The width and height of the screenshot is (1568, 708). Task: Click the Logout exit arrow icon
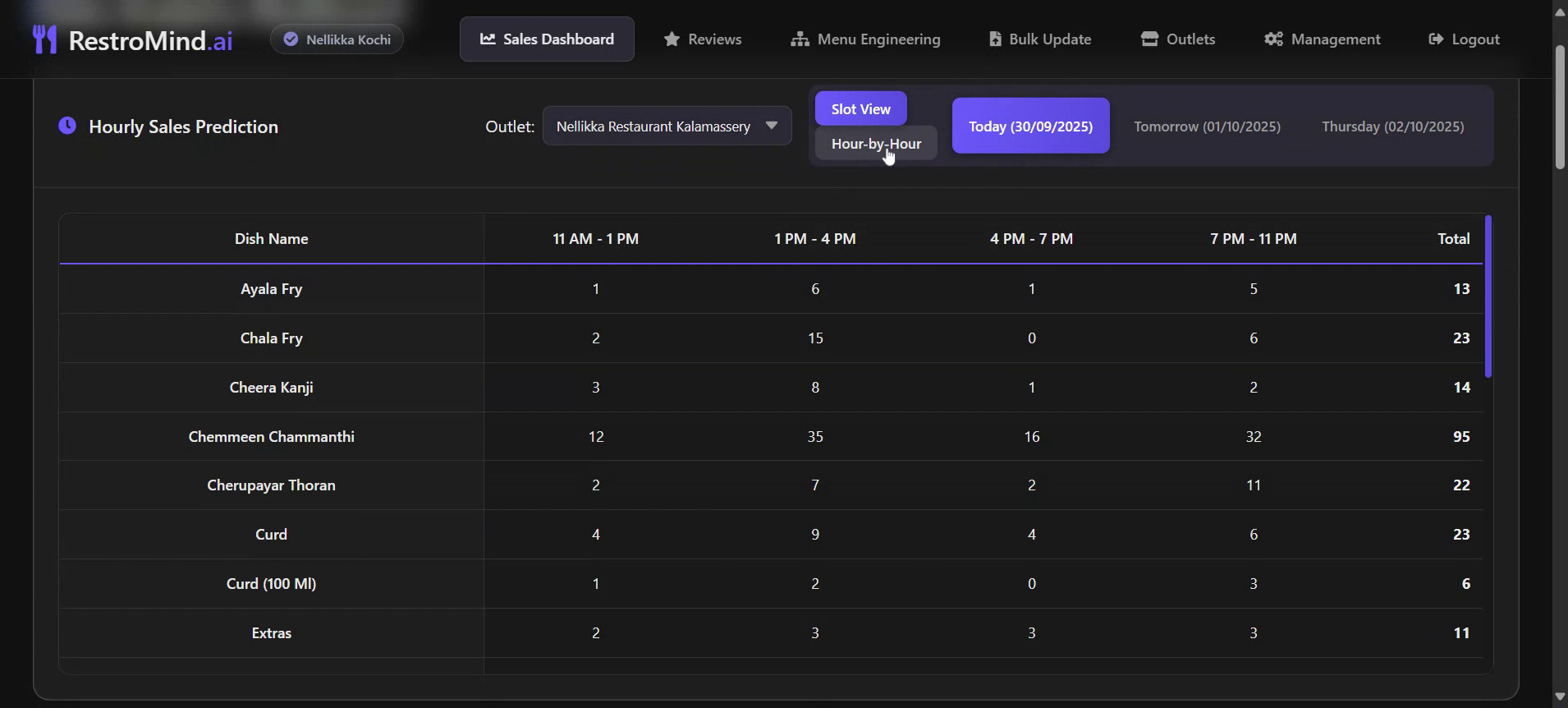1436,39
